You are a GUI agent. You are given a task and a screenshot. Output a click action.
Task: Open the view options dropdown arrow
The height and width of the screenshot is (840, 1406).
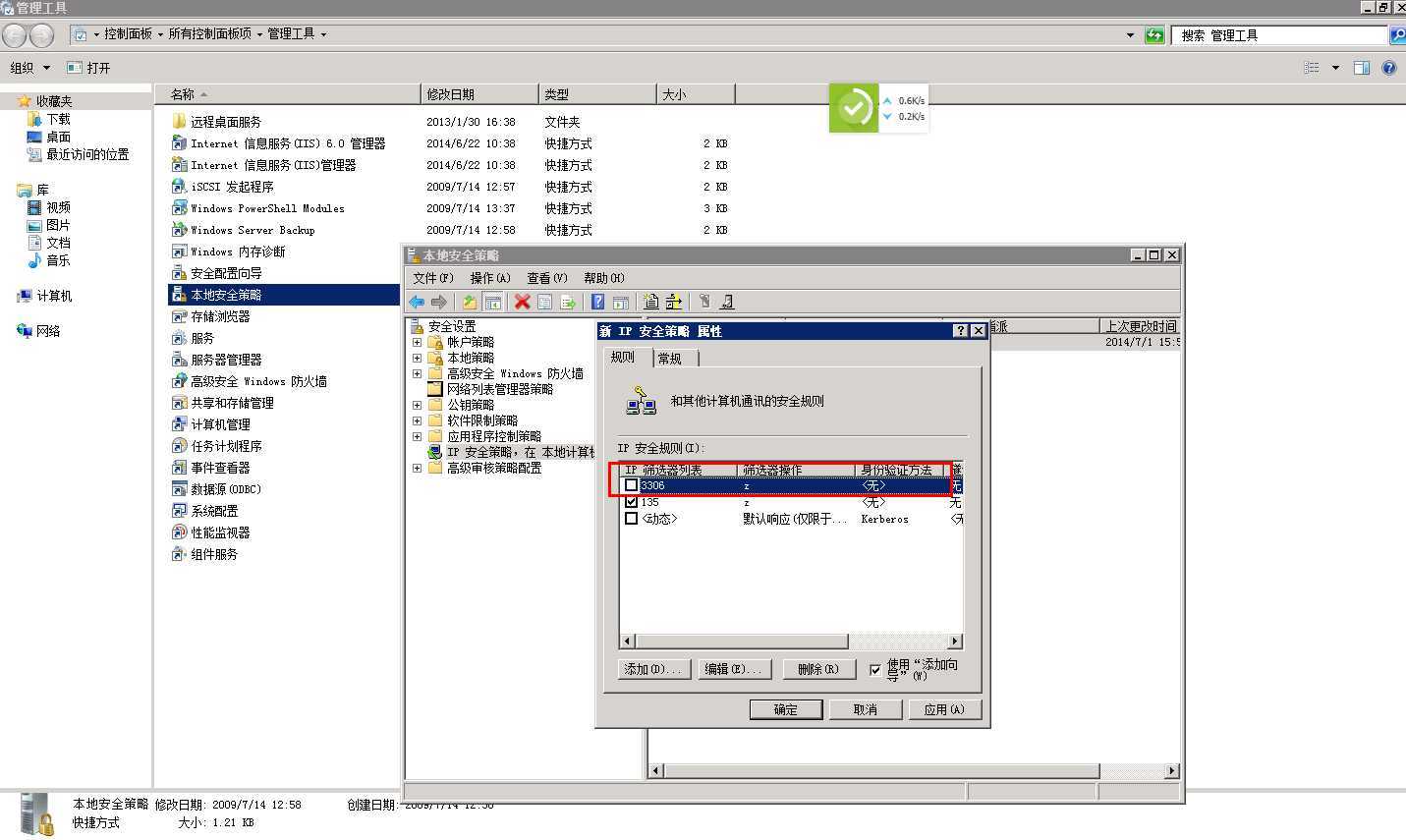coord(1335,68)
